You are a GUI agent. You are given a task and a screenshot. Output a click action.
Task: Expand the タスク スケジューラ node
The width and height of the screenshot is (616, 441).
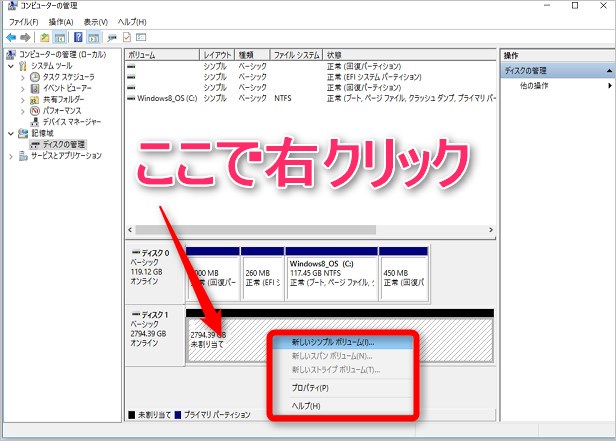[23, 77]
